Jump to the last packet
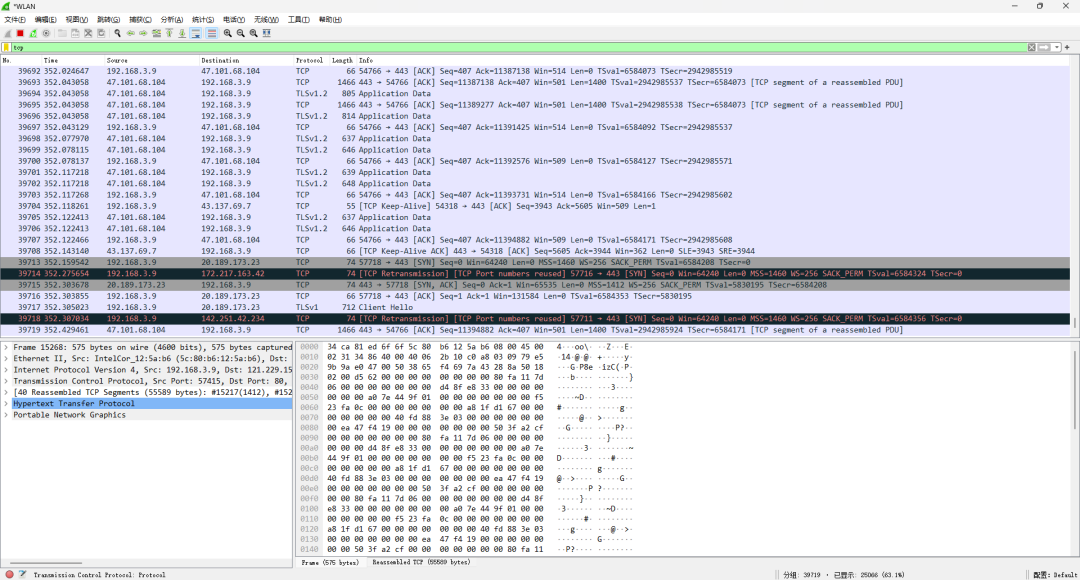 tap(182, 33)
